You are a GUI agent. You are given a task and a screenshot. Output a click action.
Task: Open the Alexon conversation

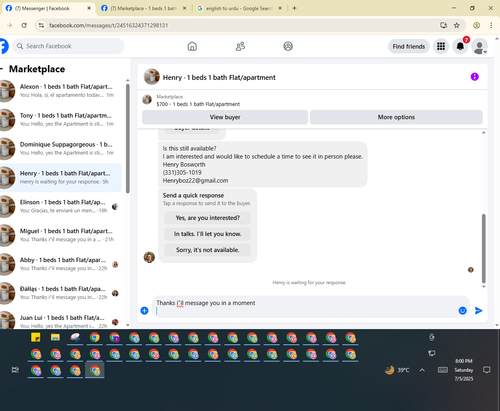coord(61,91)
